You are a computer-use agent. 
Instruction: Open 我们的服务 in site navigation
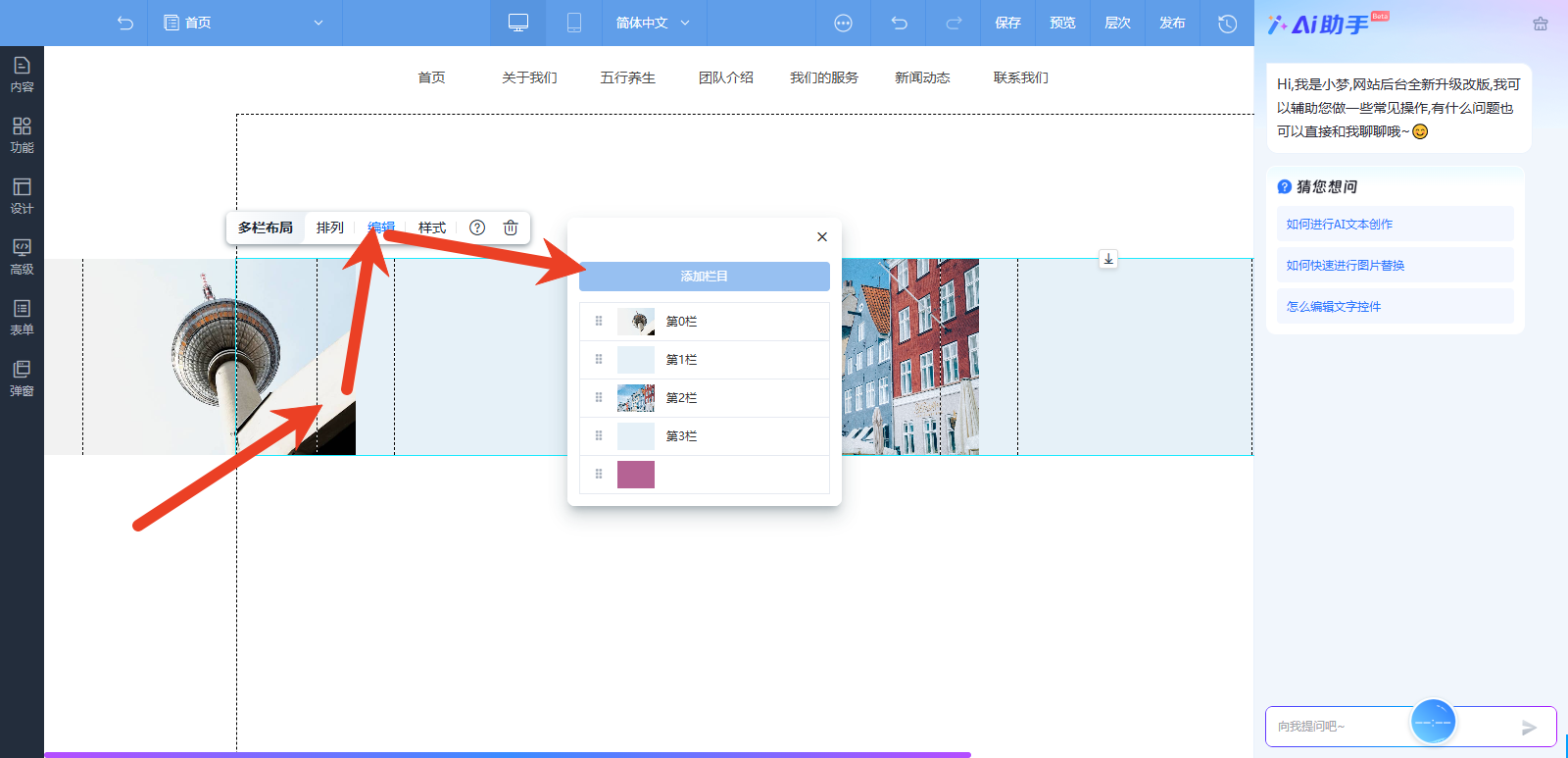(824, 77)
